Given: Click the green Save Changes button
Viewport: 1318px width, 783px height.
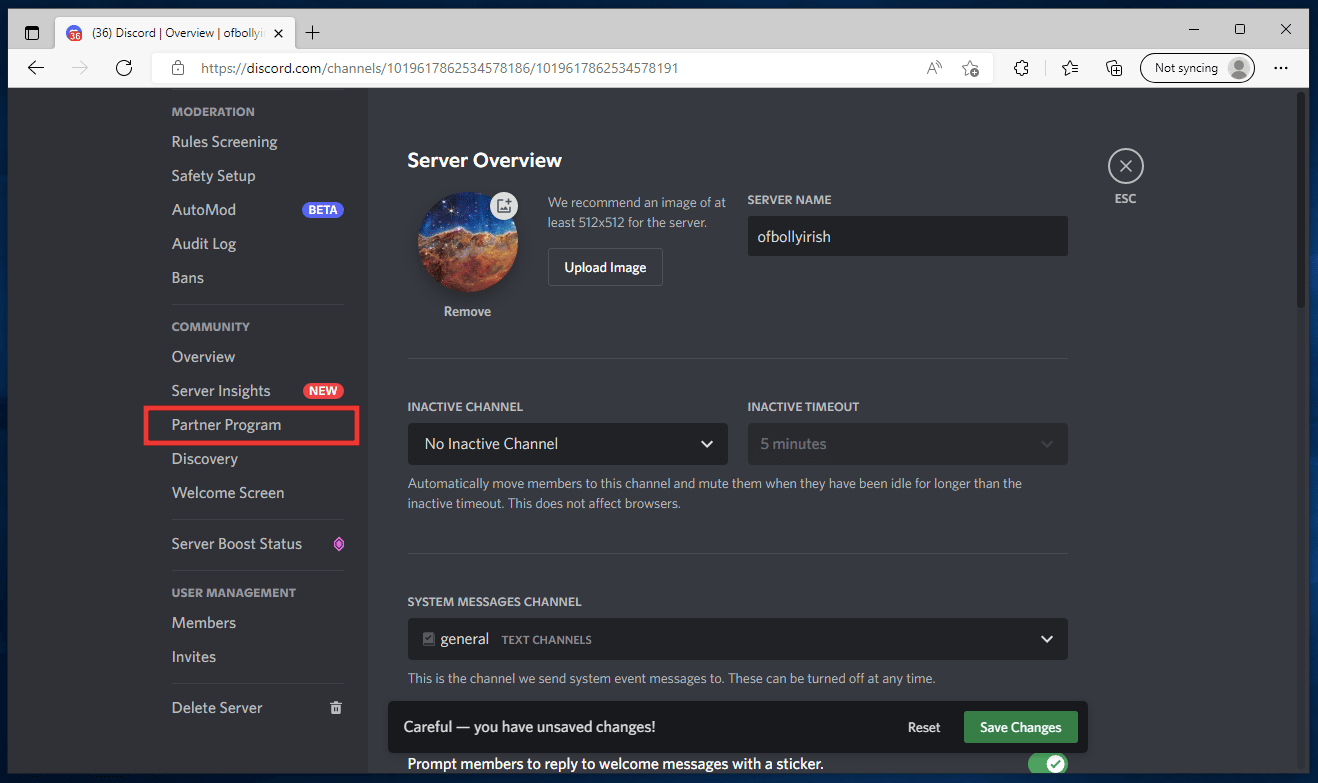Looking at the screenshot, I should [x=1020, y=727].
